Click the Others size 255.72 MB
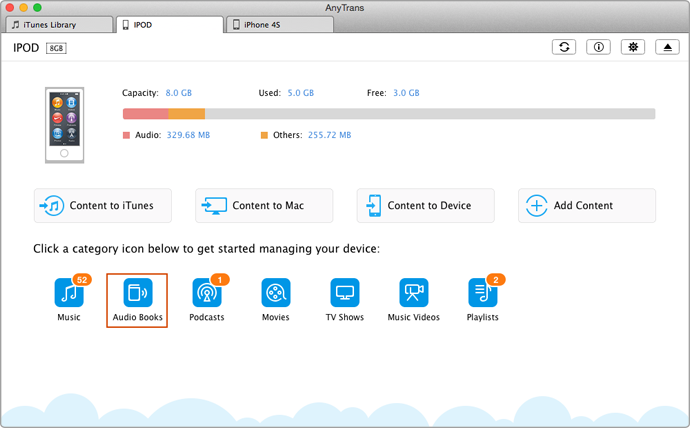The height and width of the screenshot is (428, 690). click(x=330, y=135)
